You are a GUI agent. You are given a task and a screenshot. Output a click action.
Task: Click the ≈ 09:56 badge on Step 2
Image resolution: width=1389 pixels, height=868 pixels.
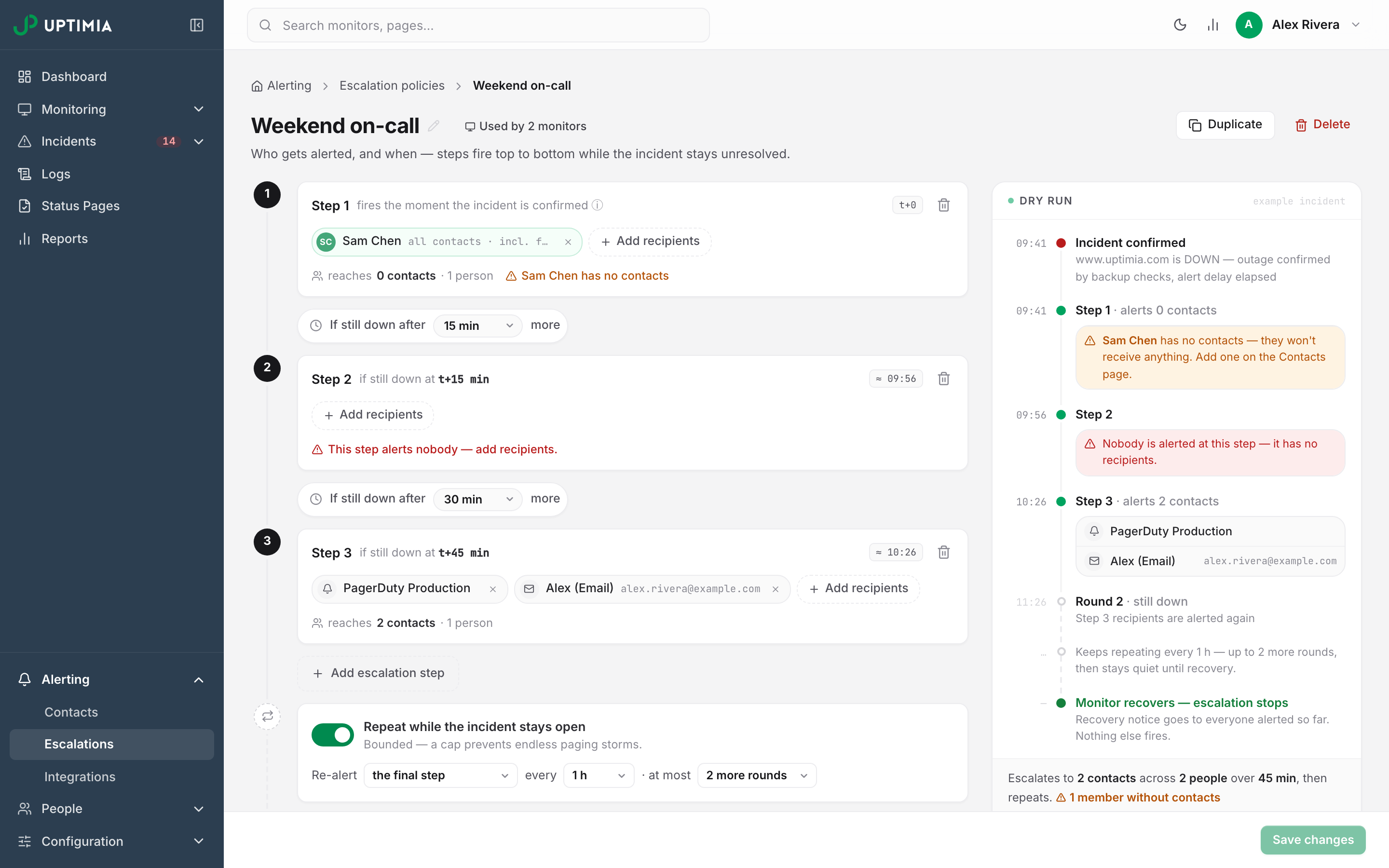896,379
